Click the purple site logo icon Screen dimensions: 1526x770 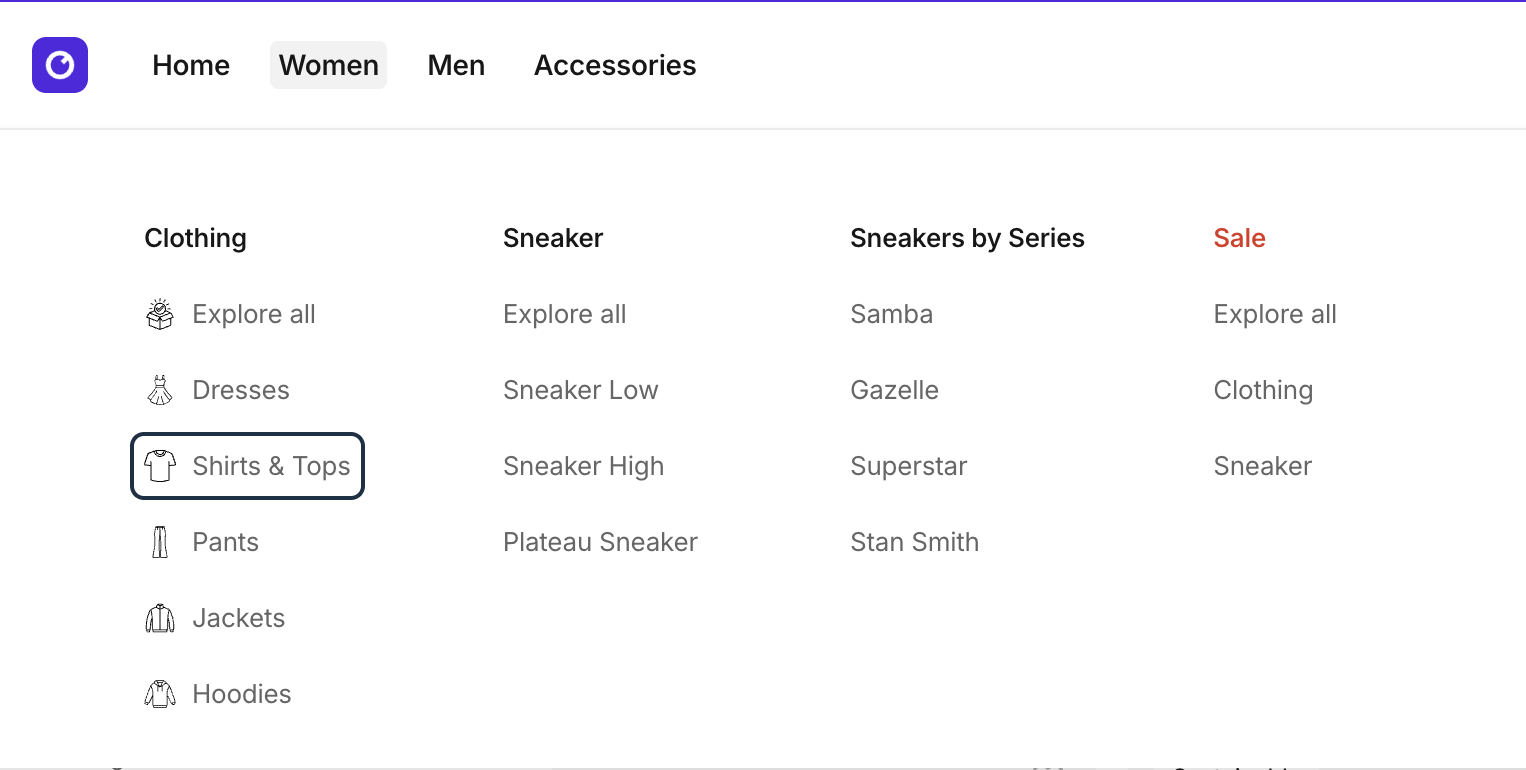(60, 65)
